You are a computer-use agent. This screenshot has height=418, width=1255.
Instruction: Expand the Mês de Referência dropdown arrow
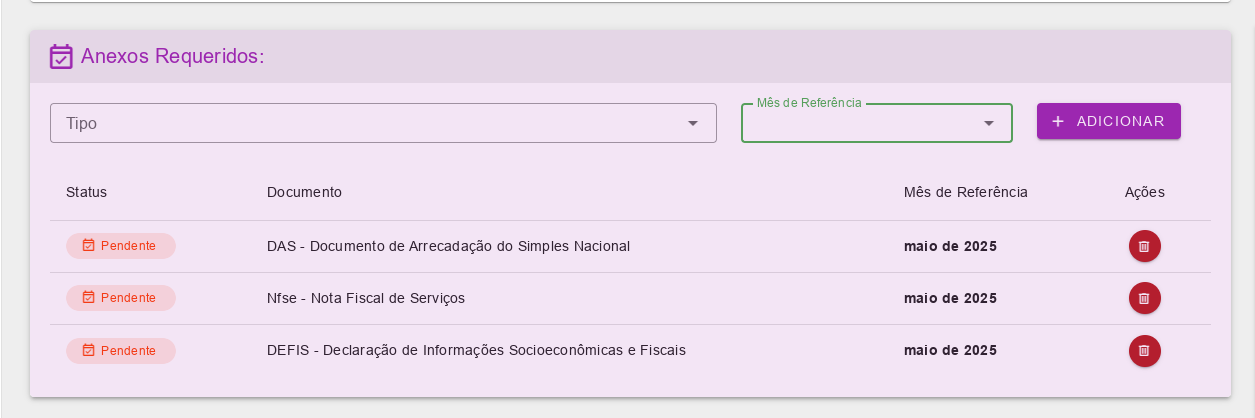coord(989,123)
